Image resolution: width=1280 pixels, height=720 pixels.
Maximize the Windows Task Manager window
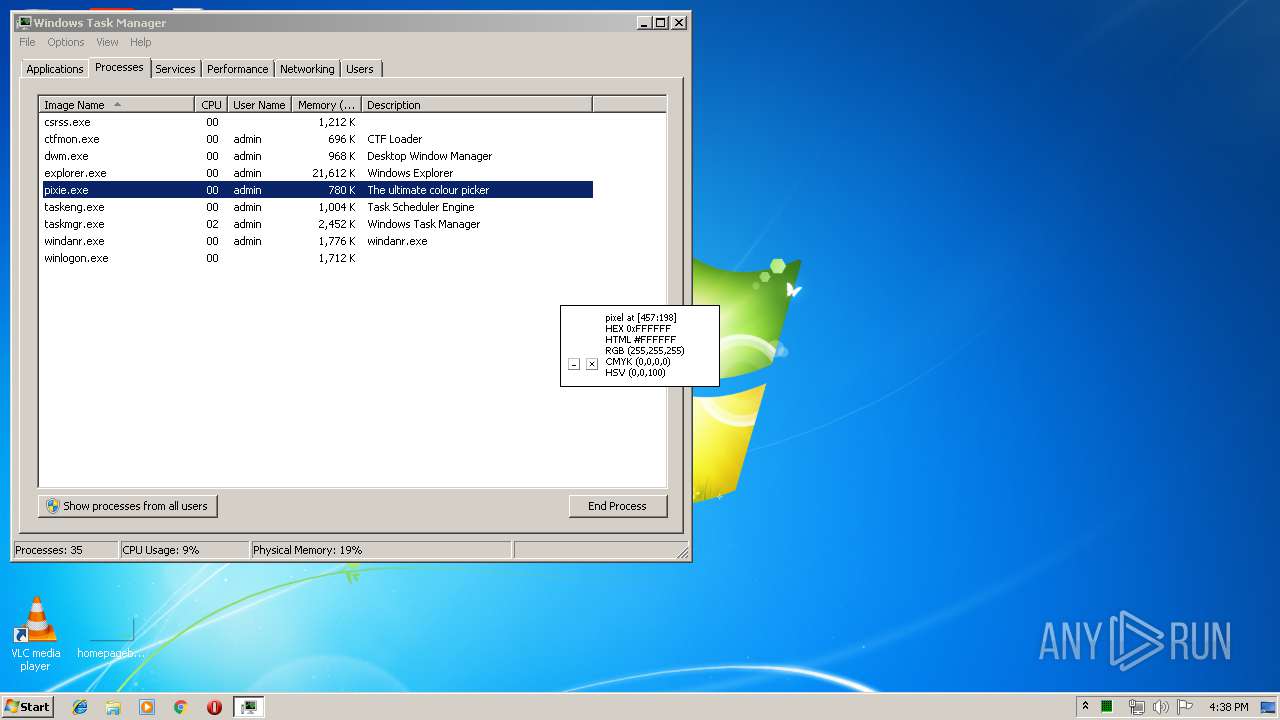[x=660, y=22]
